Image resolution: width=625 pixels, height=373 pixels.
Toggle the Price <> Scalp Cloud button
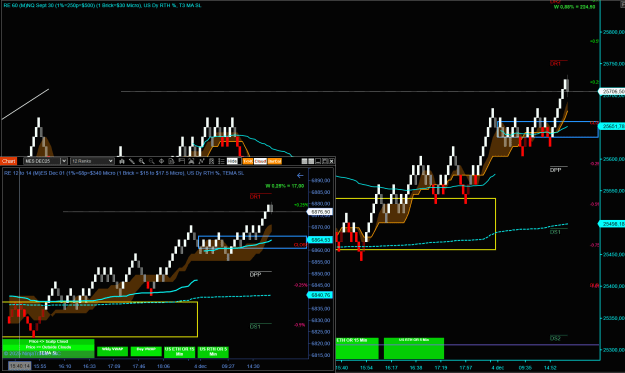pos(48,342)
